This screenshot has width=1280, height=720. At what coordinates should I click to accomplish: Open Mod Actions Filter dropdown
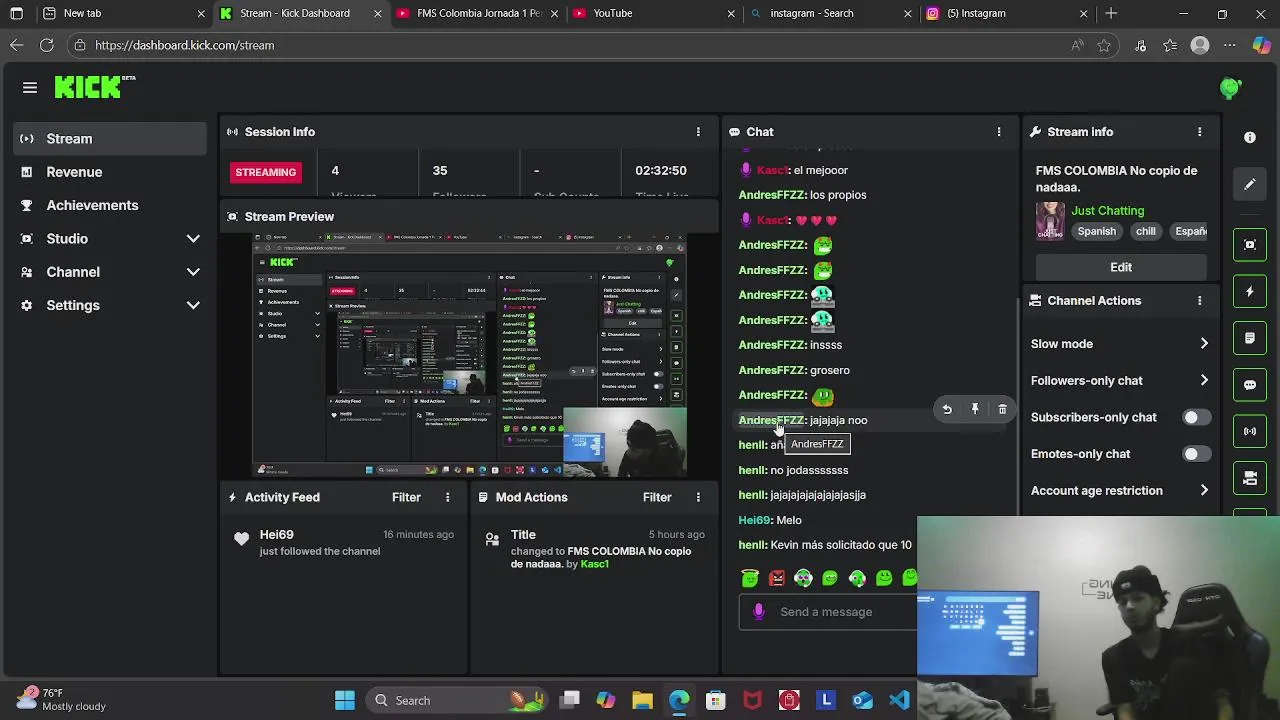657,497
